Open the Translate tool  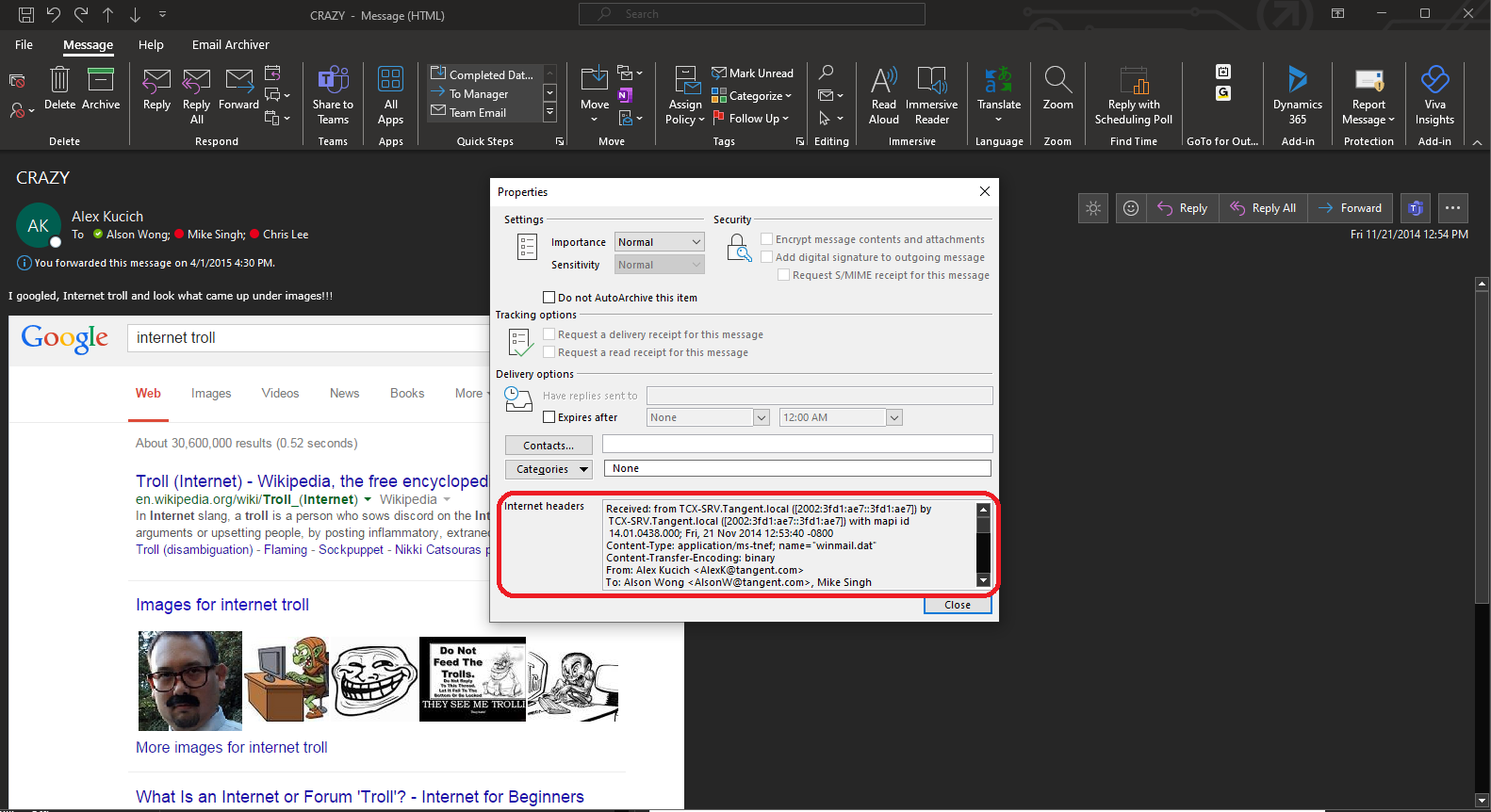pos(998,81)
